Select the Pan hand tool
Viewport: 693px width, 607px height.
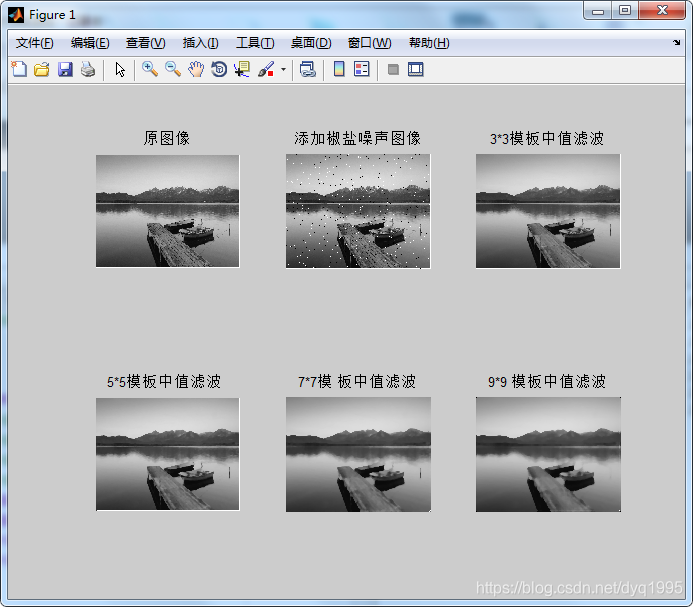point(196,69)
